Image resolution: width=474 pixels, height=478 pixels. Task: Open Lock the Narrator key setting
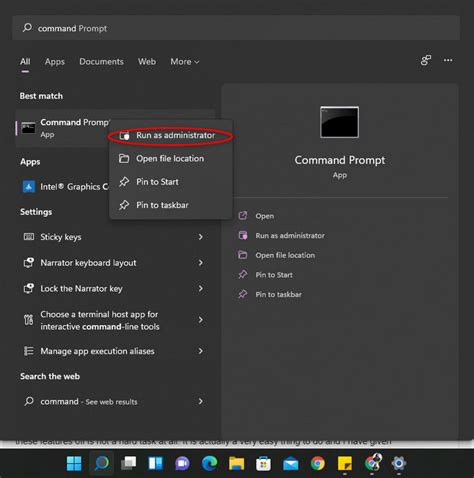tap(115, 289)
